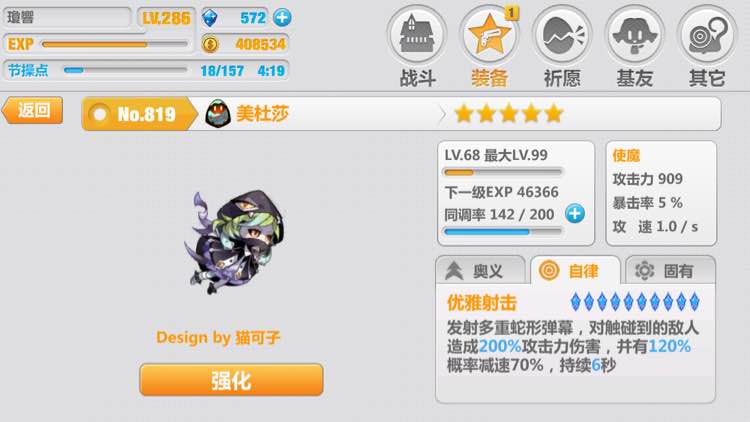Switch to the 自律 skill tab
This screenshot has height=422, width=750.
tap(575, 271)
